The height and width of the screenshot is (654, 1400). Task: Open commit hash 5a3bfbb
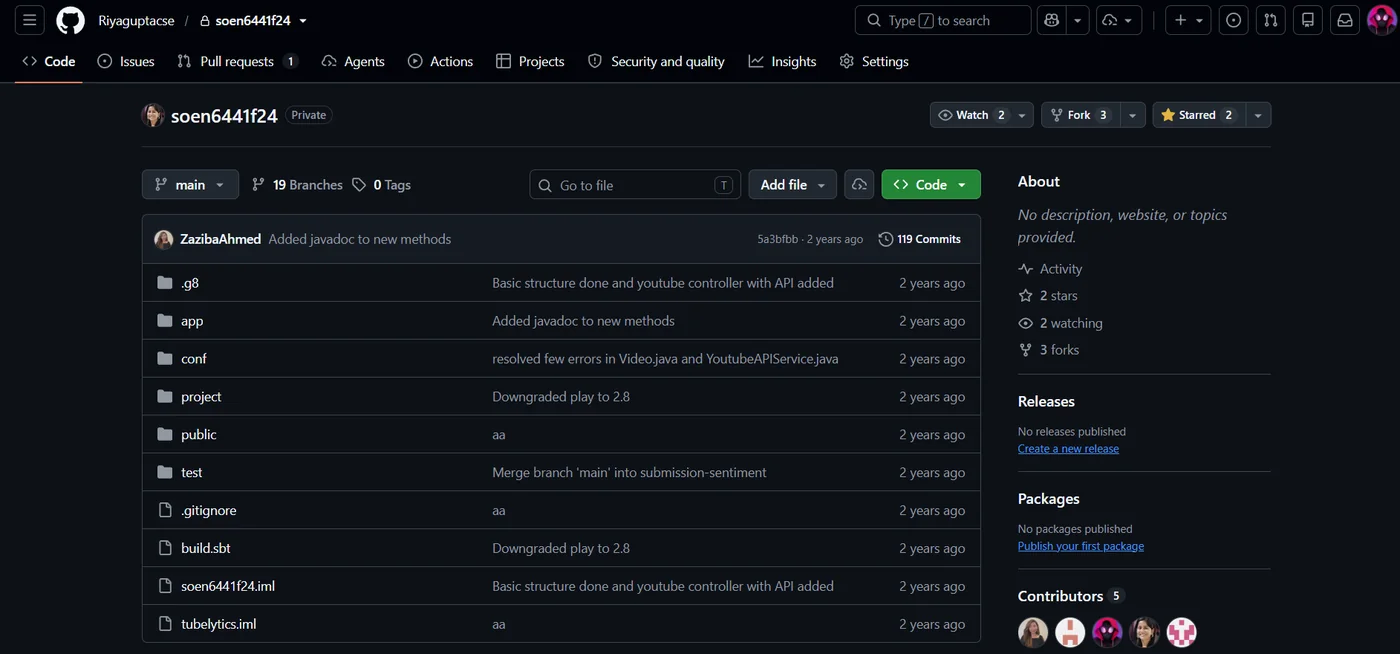[778, 239]
